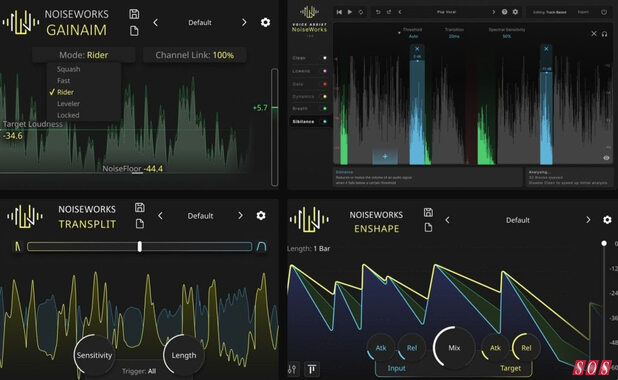Choose Locked mode from the list
The width and height of the screenshot is (618, 380).
[68, 115]
